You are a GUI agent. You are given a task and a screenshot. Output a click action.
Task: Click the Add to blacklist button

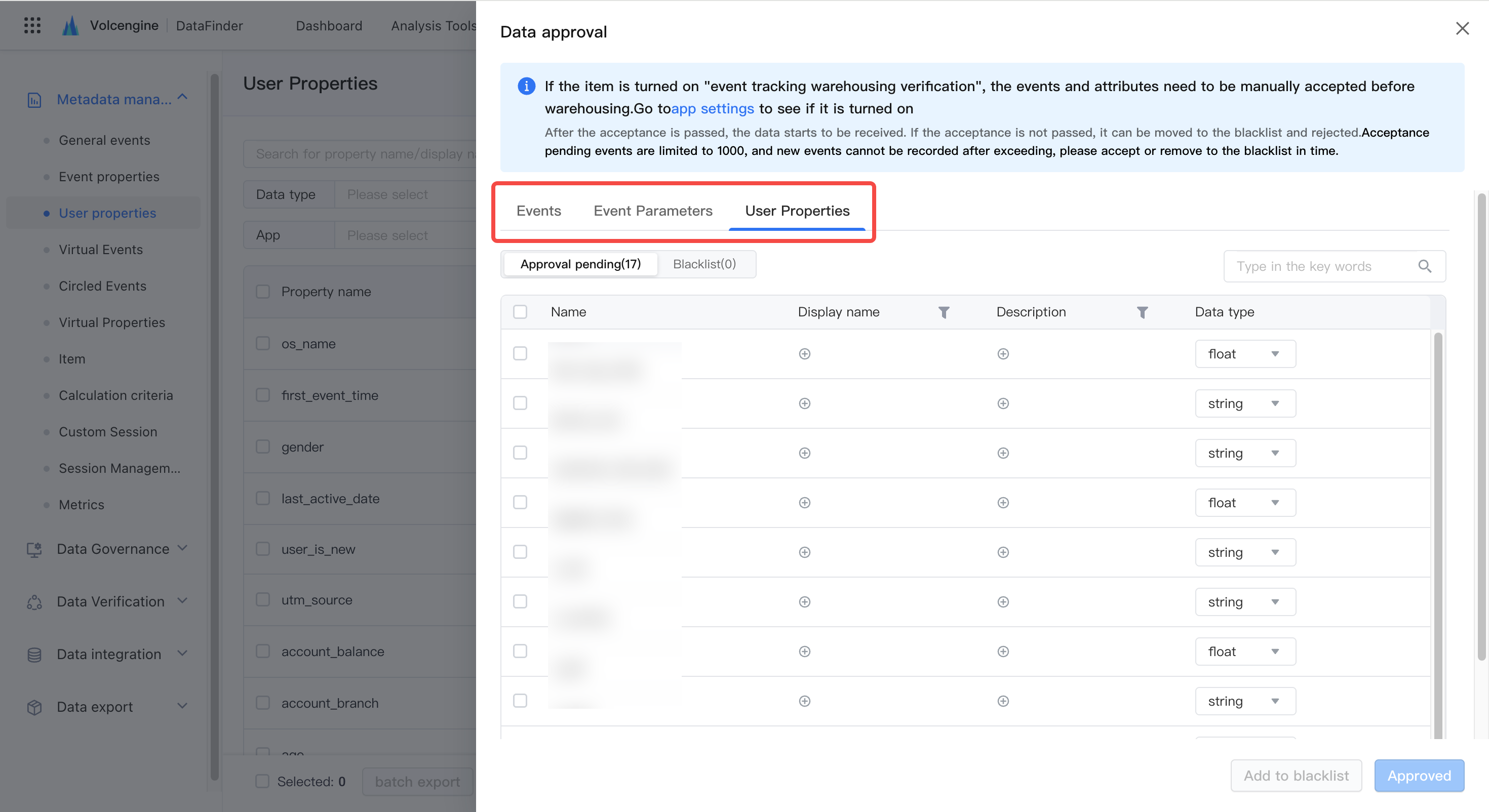1296,776
